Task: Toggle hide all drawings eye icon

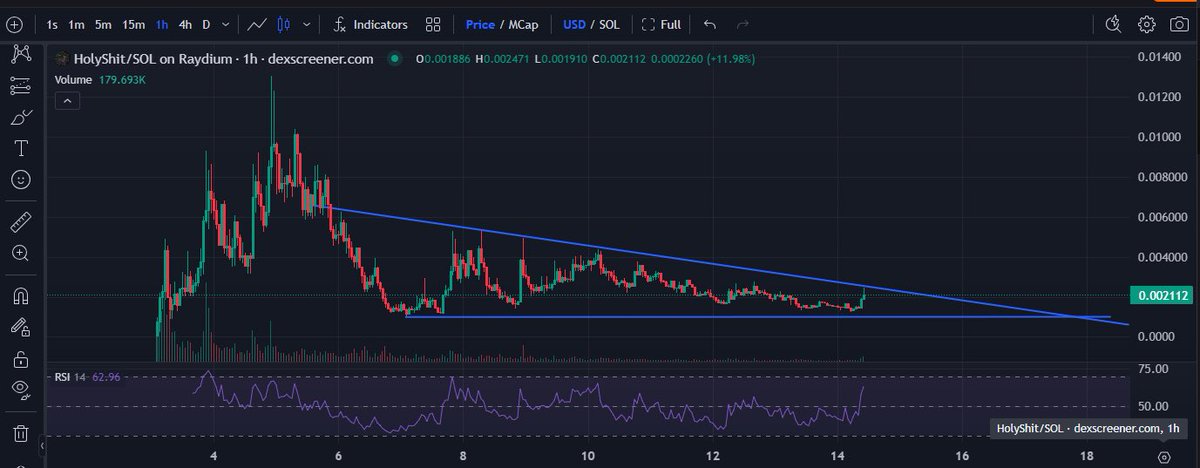Action: click(20, 389)
